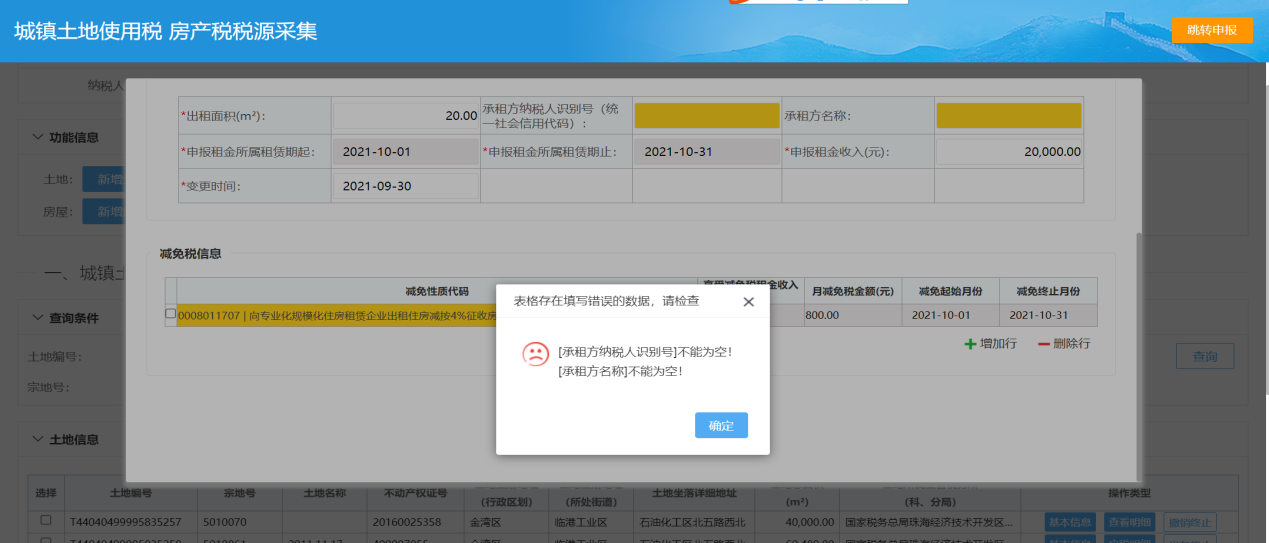Click the 确定 button in the dialog
The width and height of the screenshot is (1269, 543).
721,425
